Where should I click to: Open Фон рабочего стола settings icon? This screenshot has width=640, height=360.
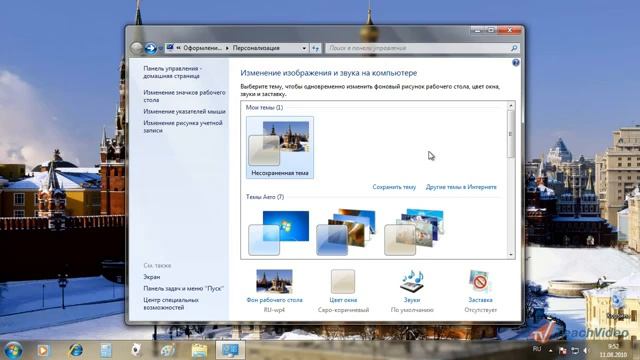click(274, 281)
